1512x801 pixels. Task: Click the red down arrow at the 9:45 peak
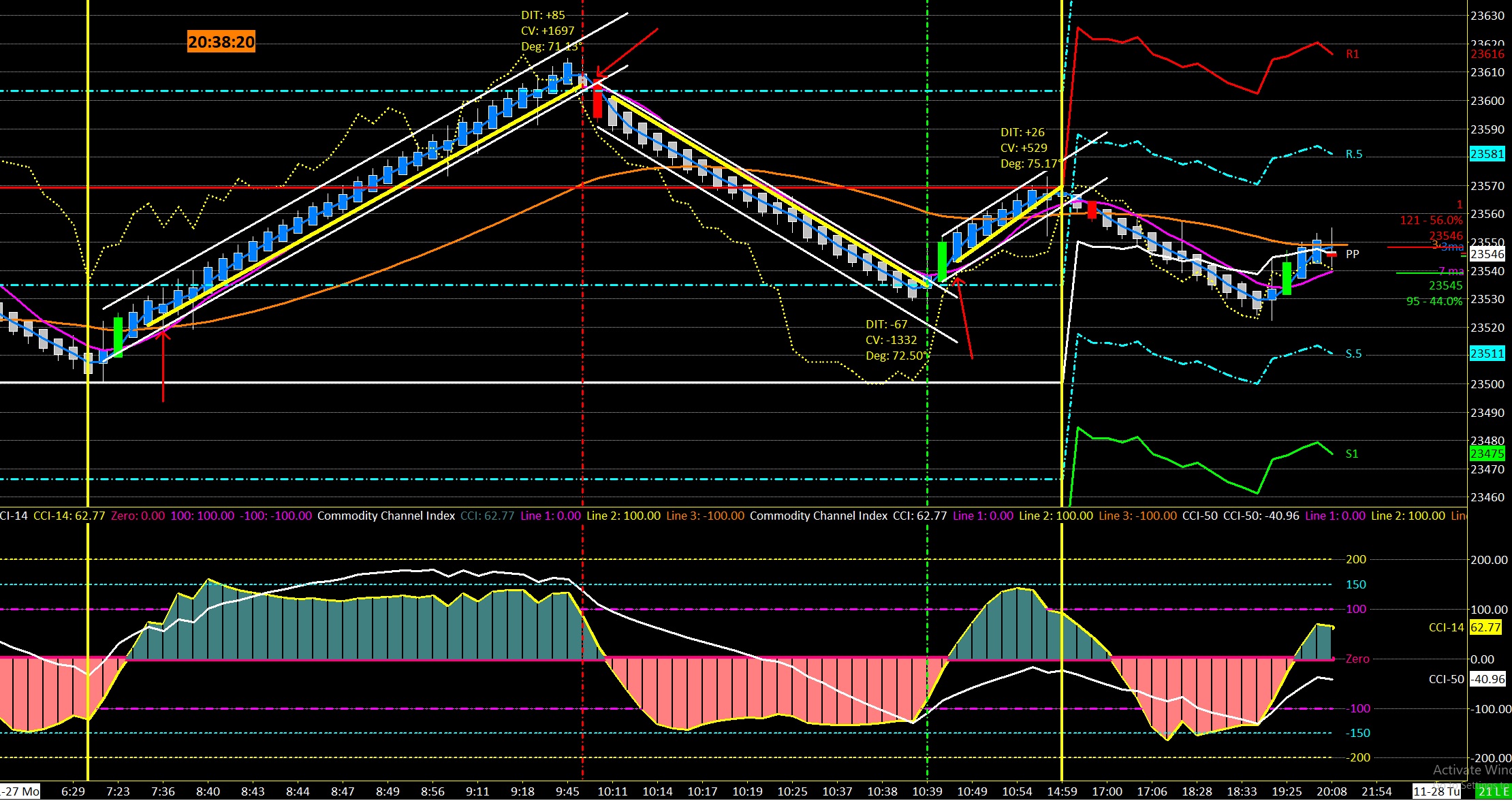click(x=627, y=51)
